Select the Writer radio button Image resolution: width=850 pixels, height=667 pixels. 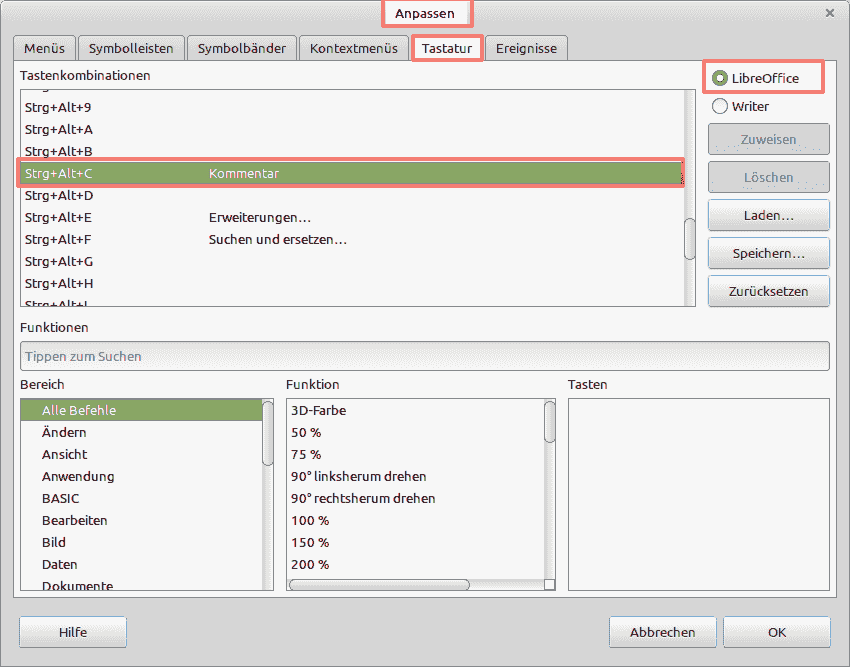pos(719,106)
